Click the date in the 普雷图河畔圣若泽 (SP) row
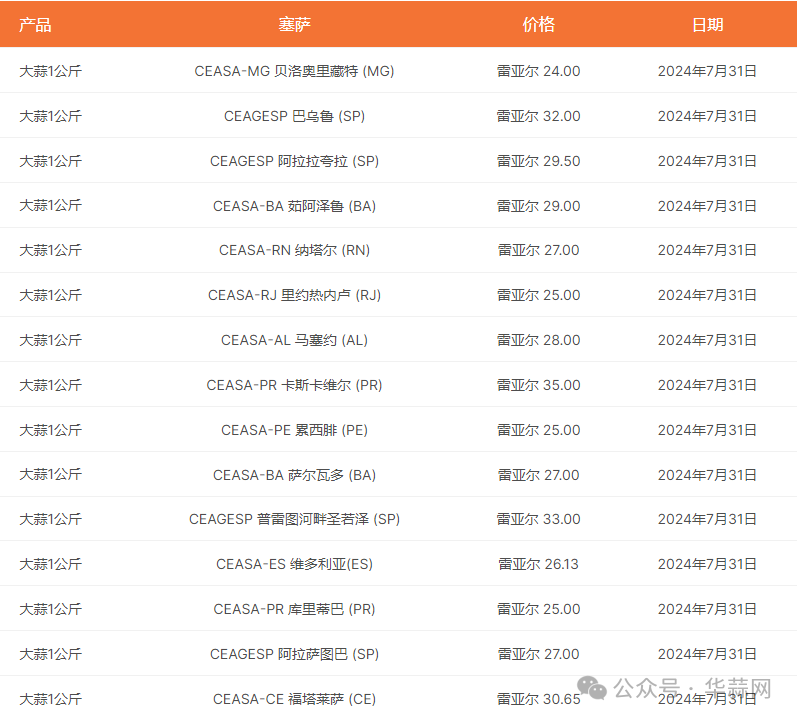Screen dimensions: 797x720 tap(707, 519)
